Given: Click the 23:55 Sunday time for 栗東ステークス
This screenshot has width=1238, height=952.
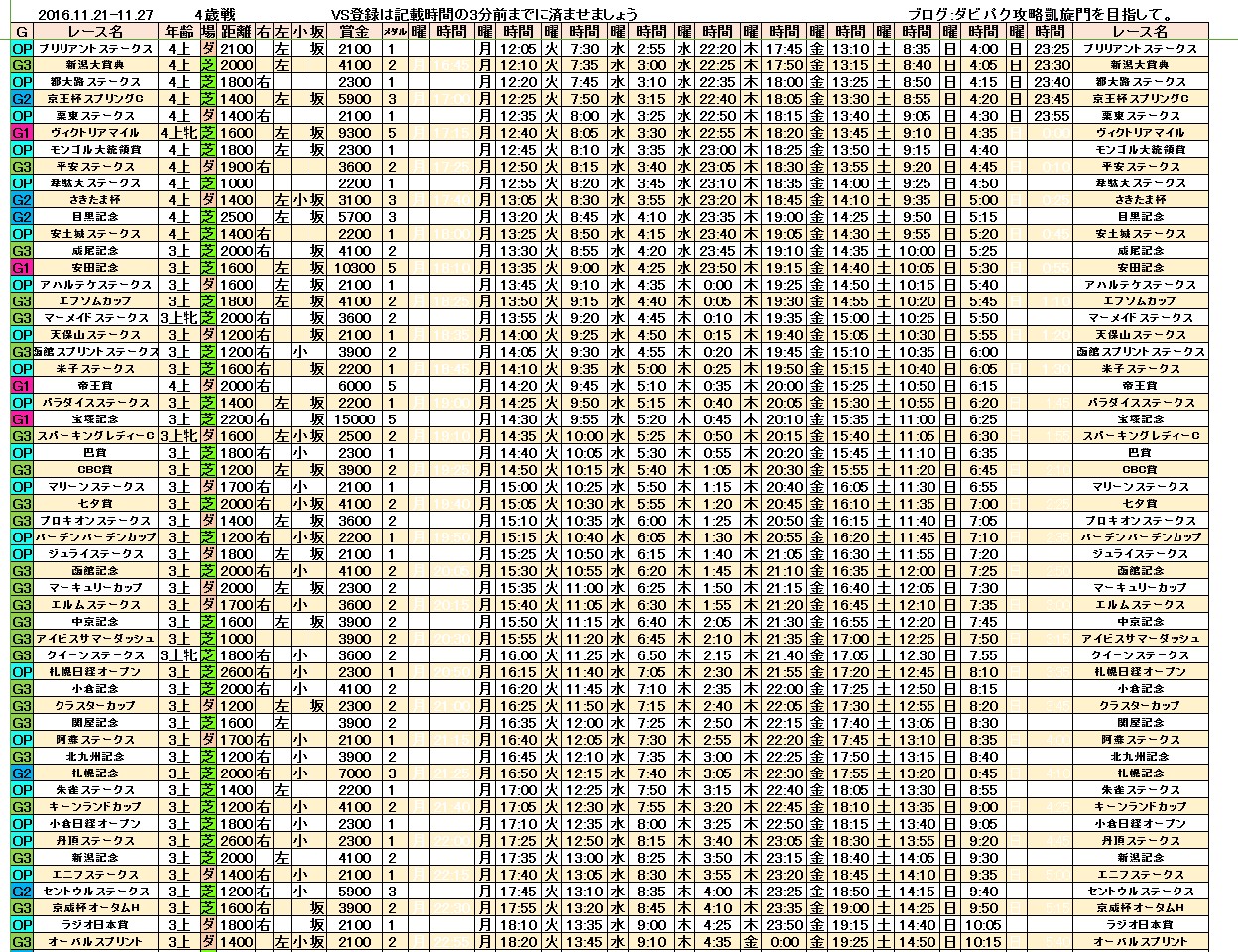Looking at the screenshot, I should coord(1052,116).
